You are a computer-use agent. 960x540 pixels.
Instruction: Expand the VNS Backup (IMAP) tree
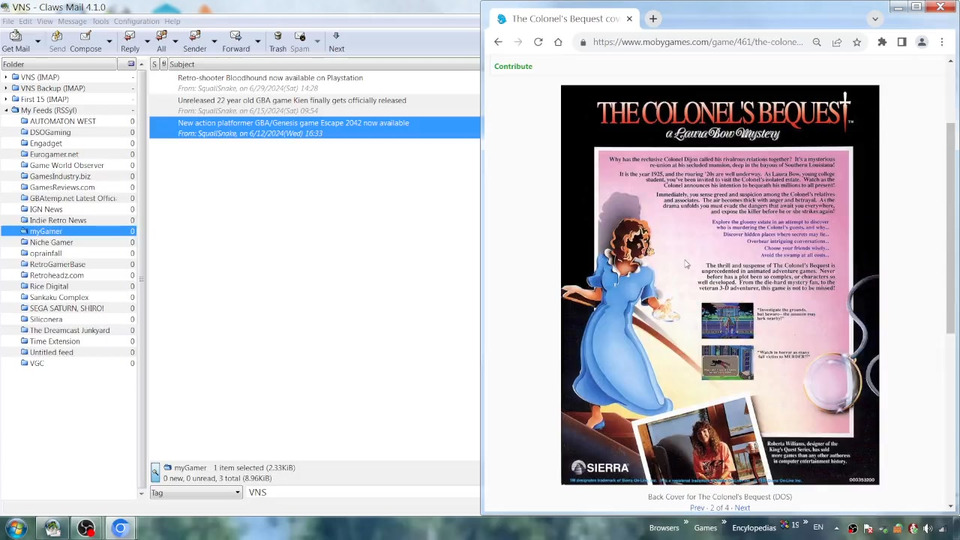point(6,88)
